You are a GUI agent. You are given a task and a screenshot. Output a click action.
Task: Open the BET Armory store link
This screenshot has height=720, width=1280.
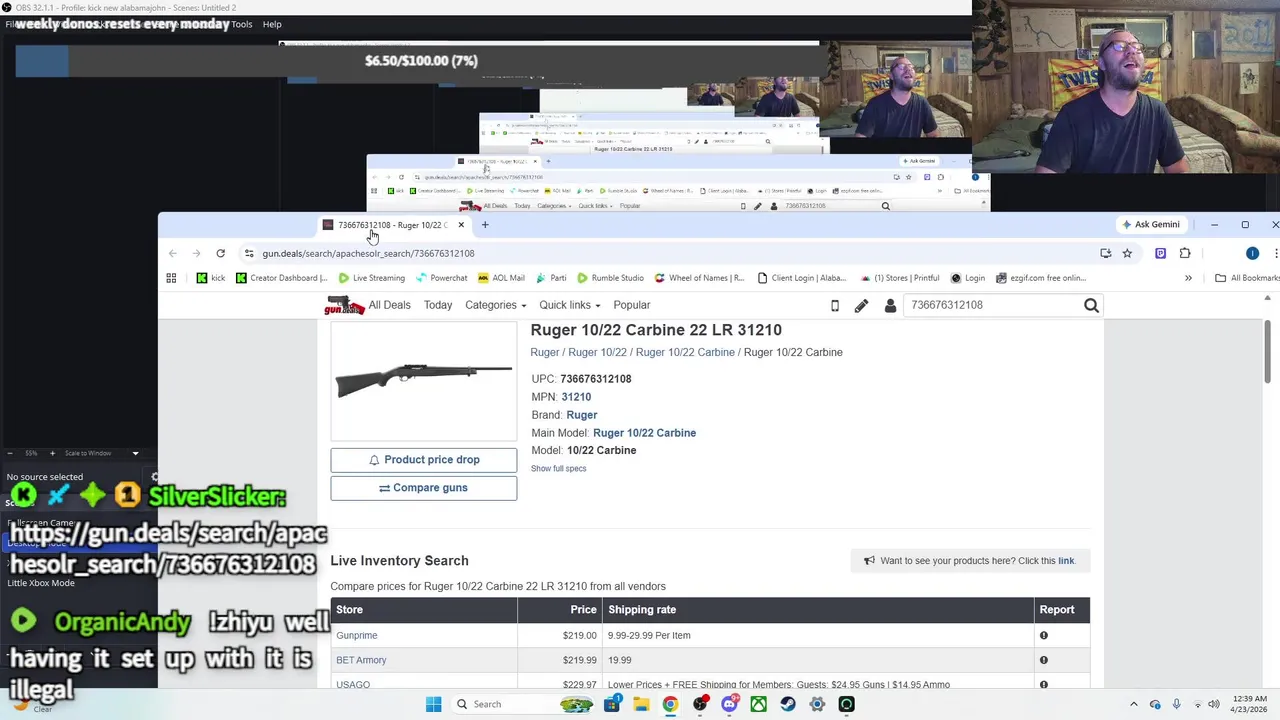[361, 660]
